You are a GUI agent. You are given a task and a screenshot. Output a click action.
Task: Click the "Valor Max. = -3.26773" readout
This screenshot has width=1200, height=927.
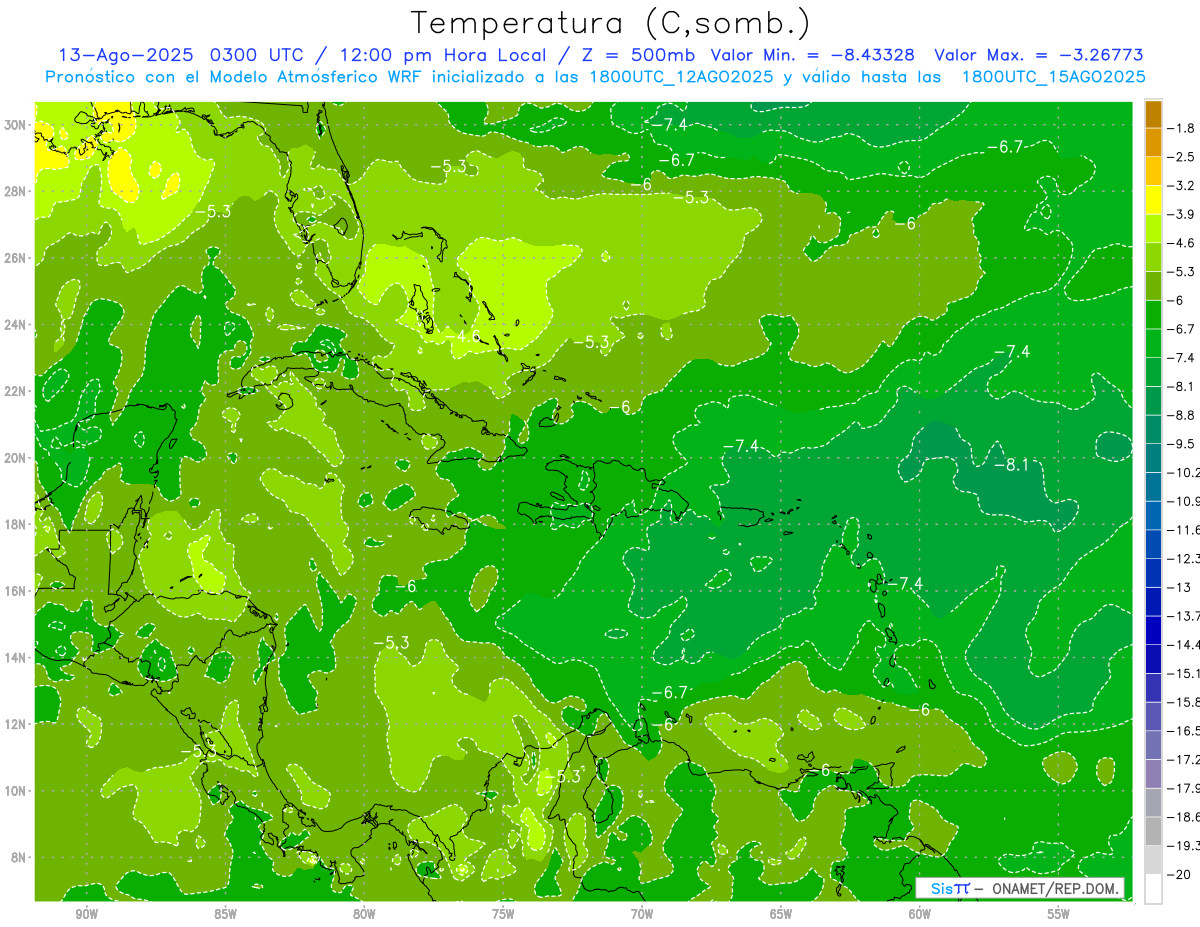coord(1039,56)
